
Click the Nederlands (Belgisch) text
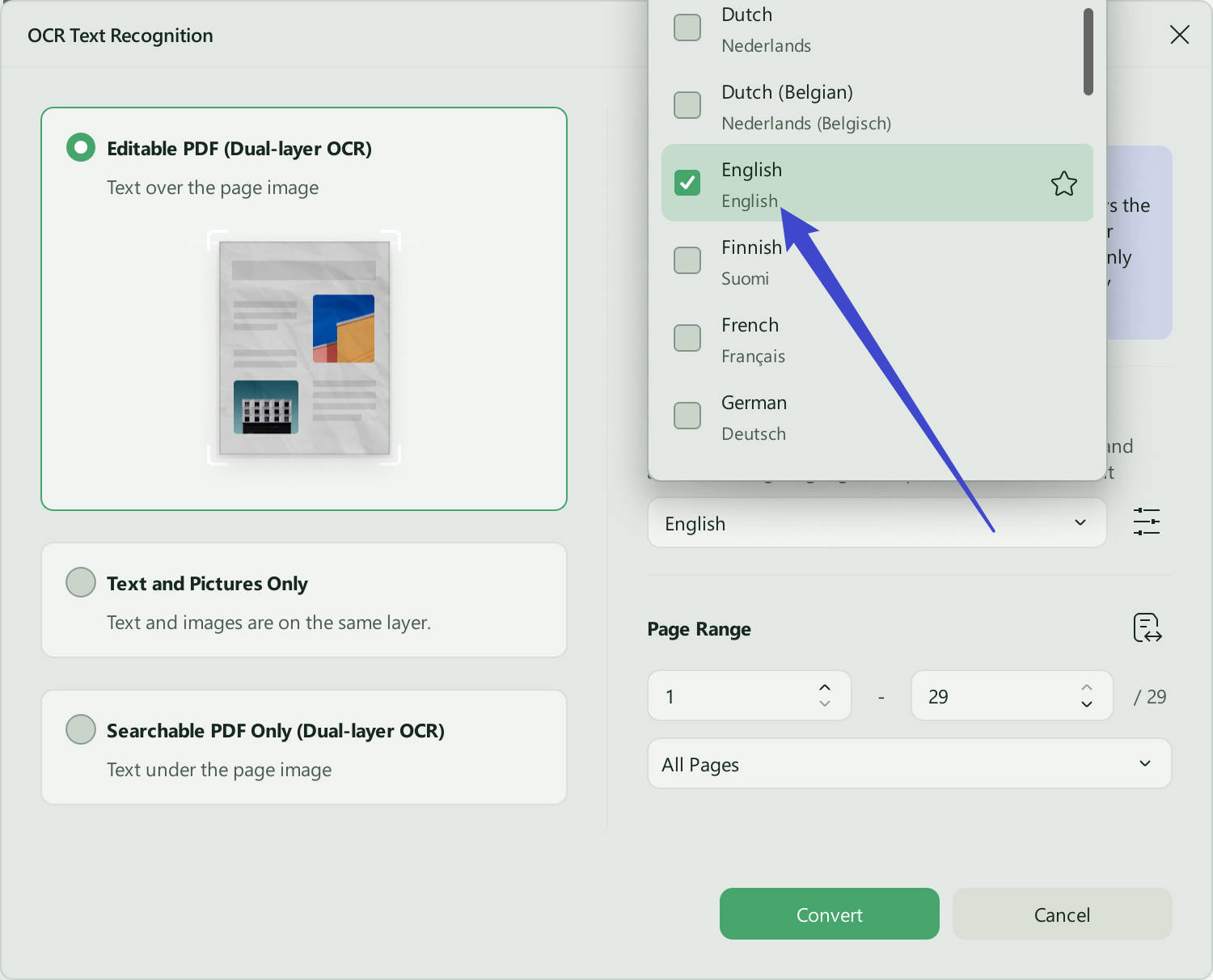[x=806, y=124]
